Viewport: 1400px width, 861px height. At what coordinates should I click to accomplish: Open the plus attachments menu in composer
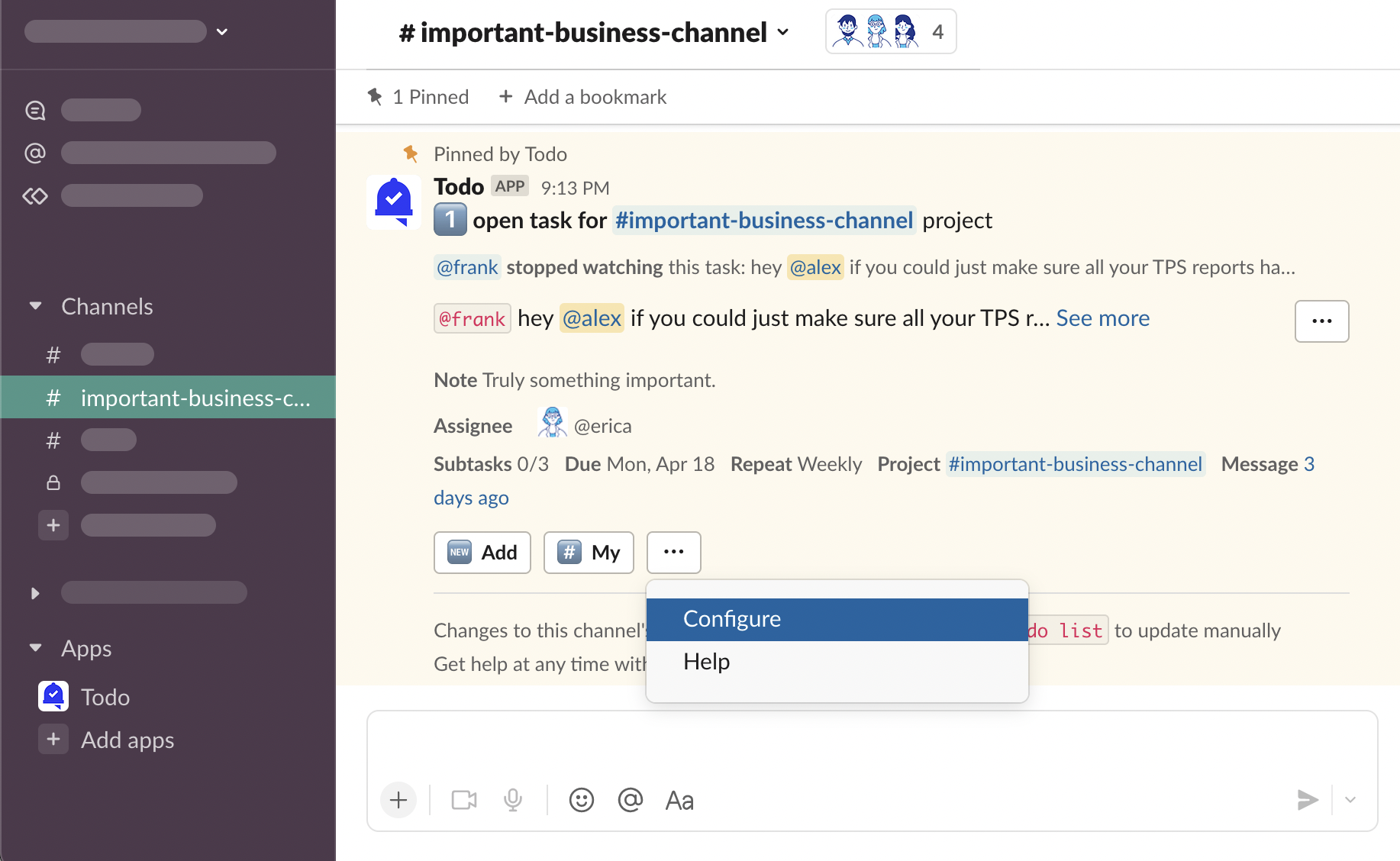pos(398,800)
